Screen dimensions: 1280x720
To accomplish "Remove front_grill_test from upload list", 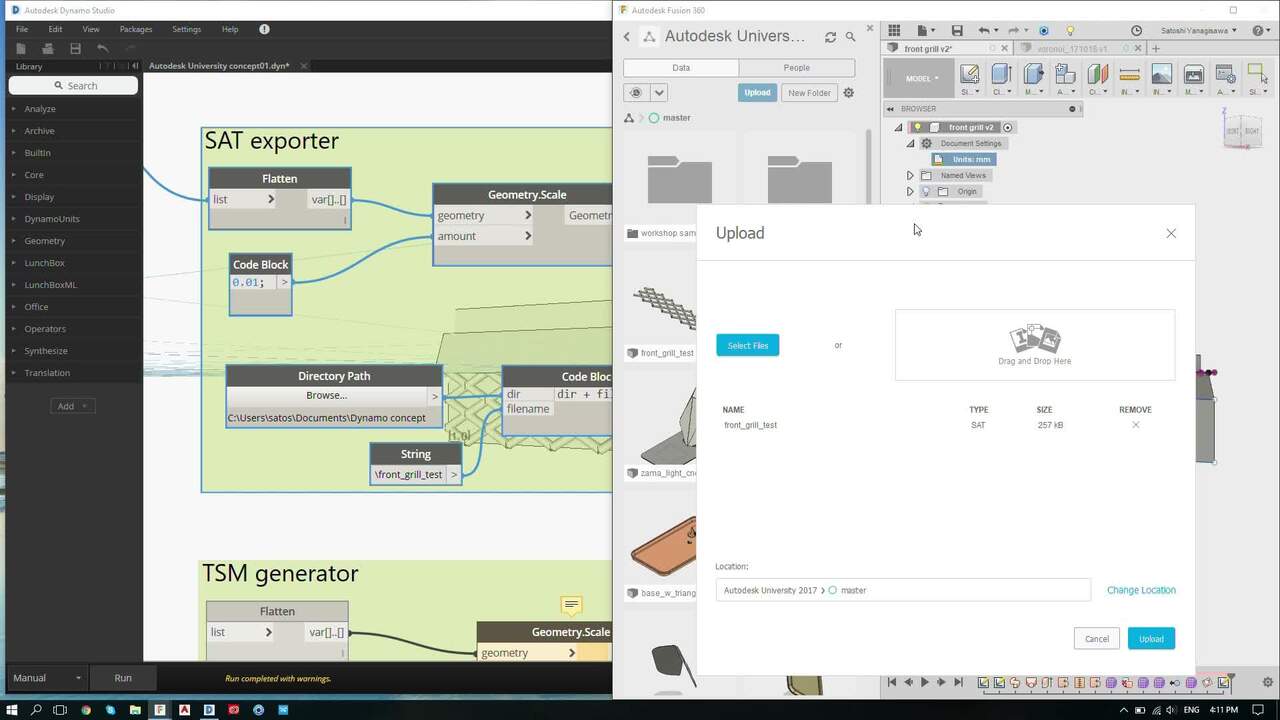I will (1135, 425).
